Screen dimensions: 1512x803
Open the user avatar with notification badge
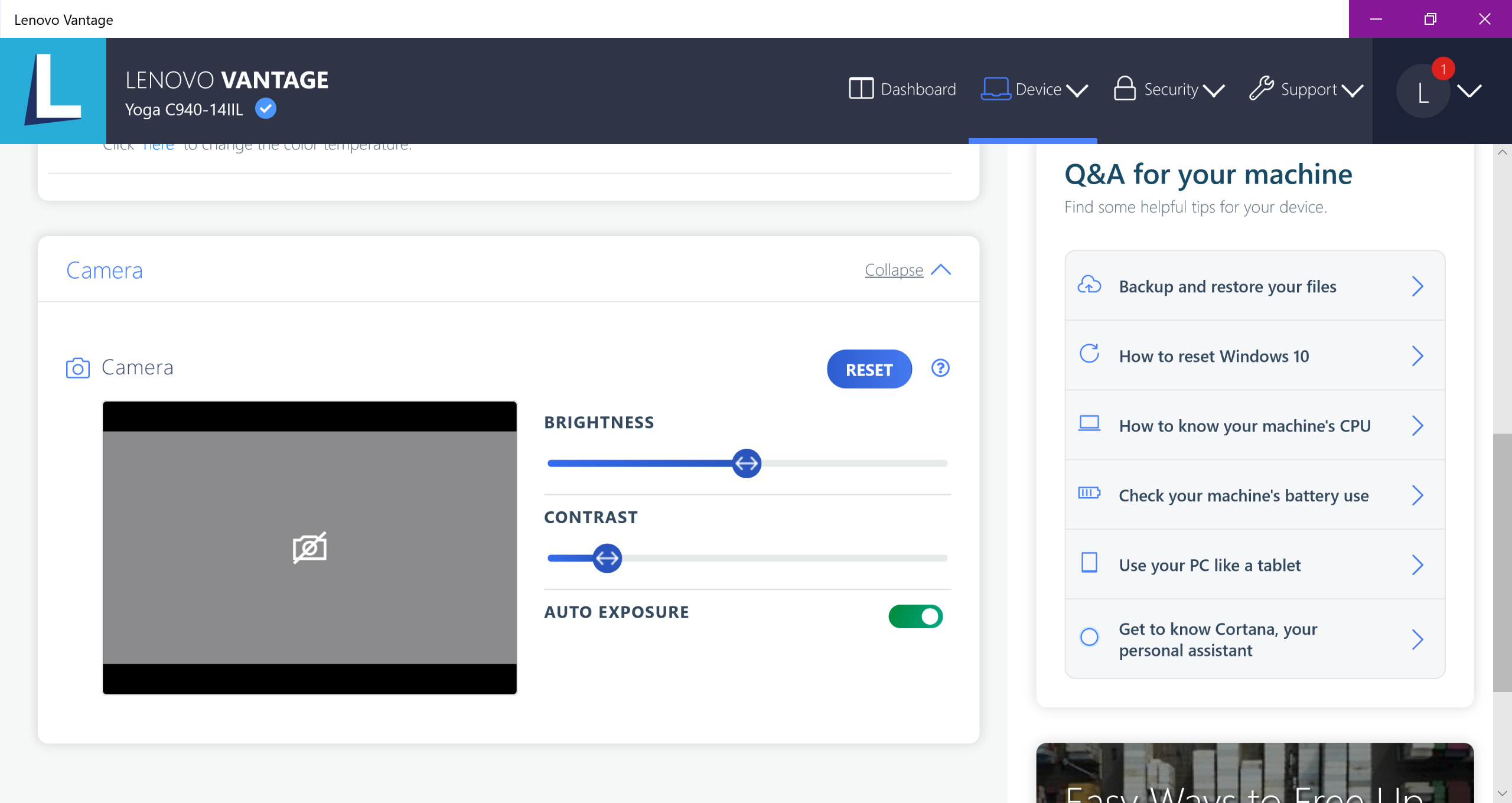click(x=1423, y=91)
